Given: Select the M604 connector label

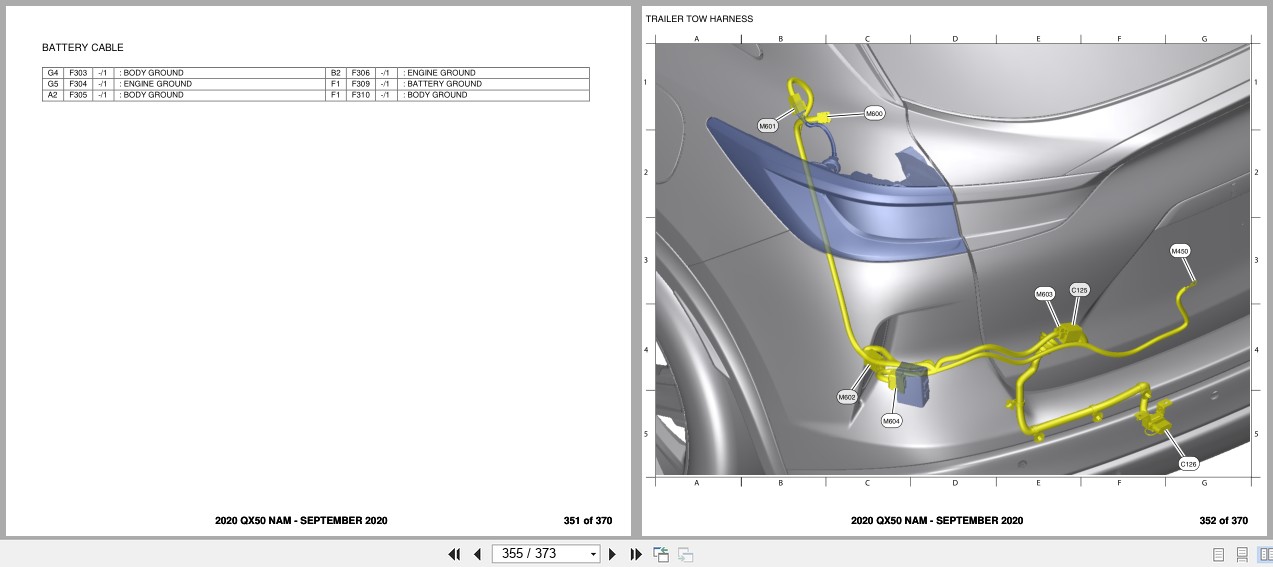Looking at the screenshot, I should coord(891,421).
